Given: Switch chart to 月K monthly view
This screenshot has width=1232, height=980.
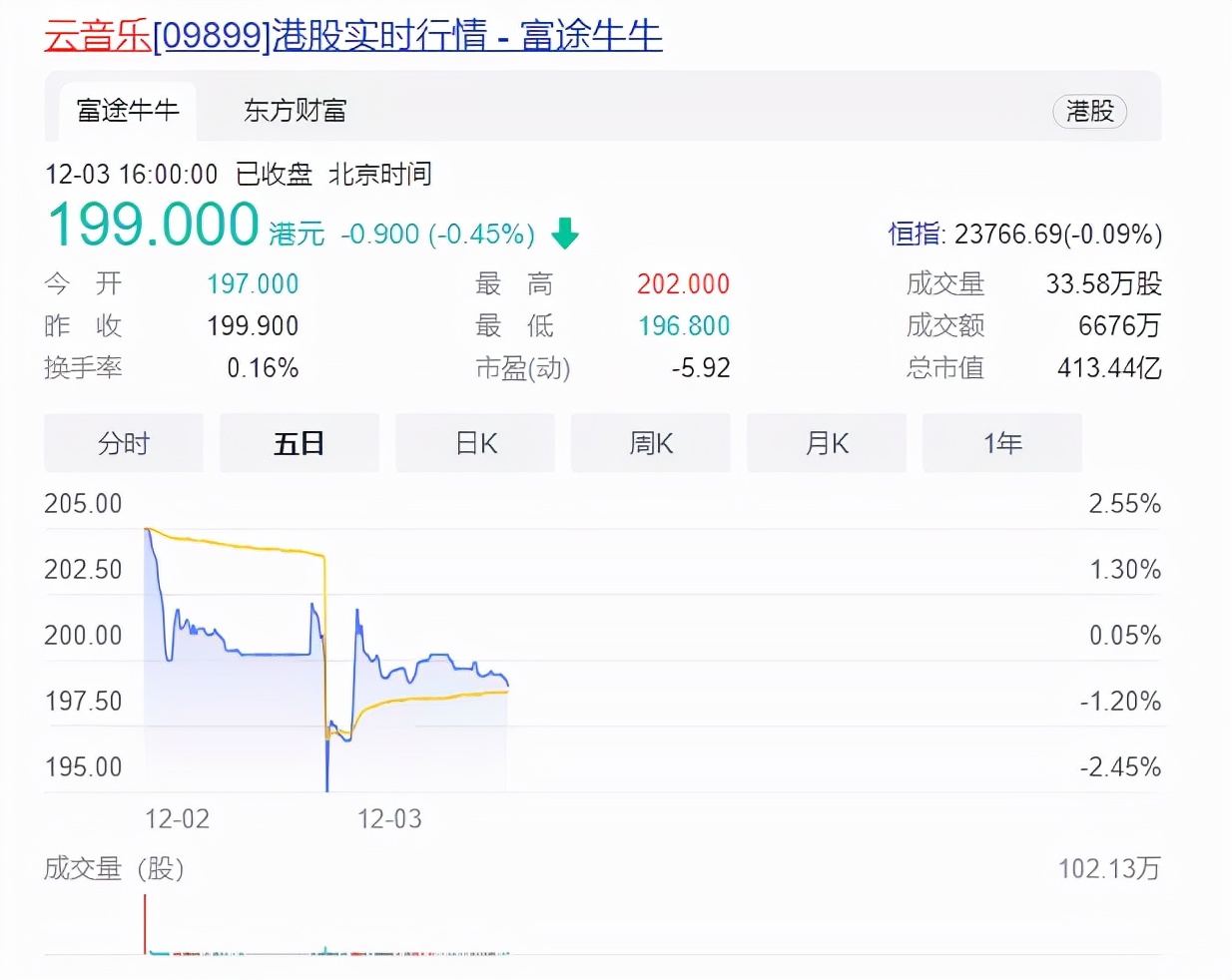Looking at the screenshot, I should (826, 443).
